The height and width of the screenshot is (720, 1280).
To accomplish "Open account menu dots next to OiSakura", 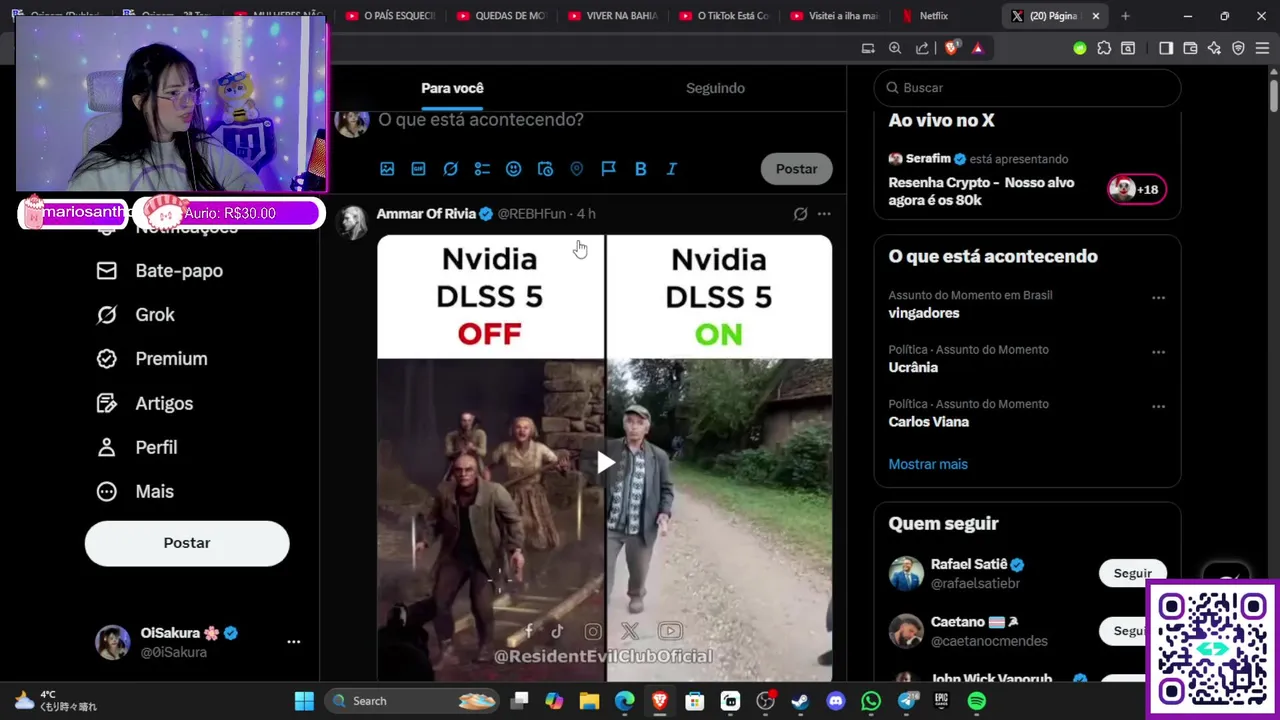I will (293, 642).
